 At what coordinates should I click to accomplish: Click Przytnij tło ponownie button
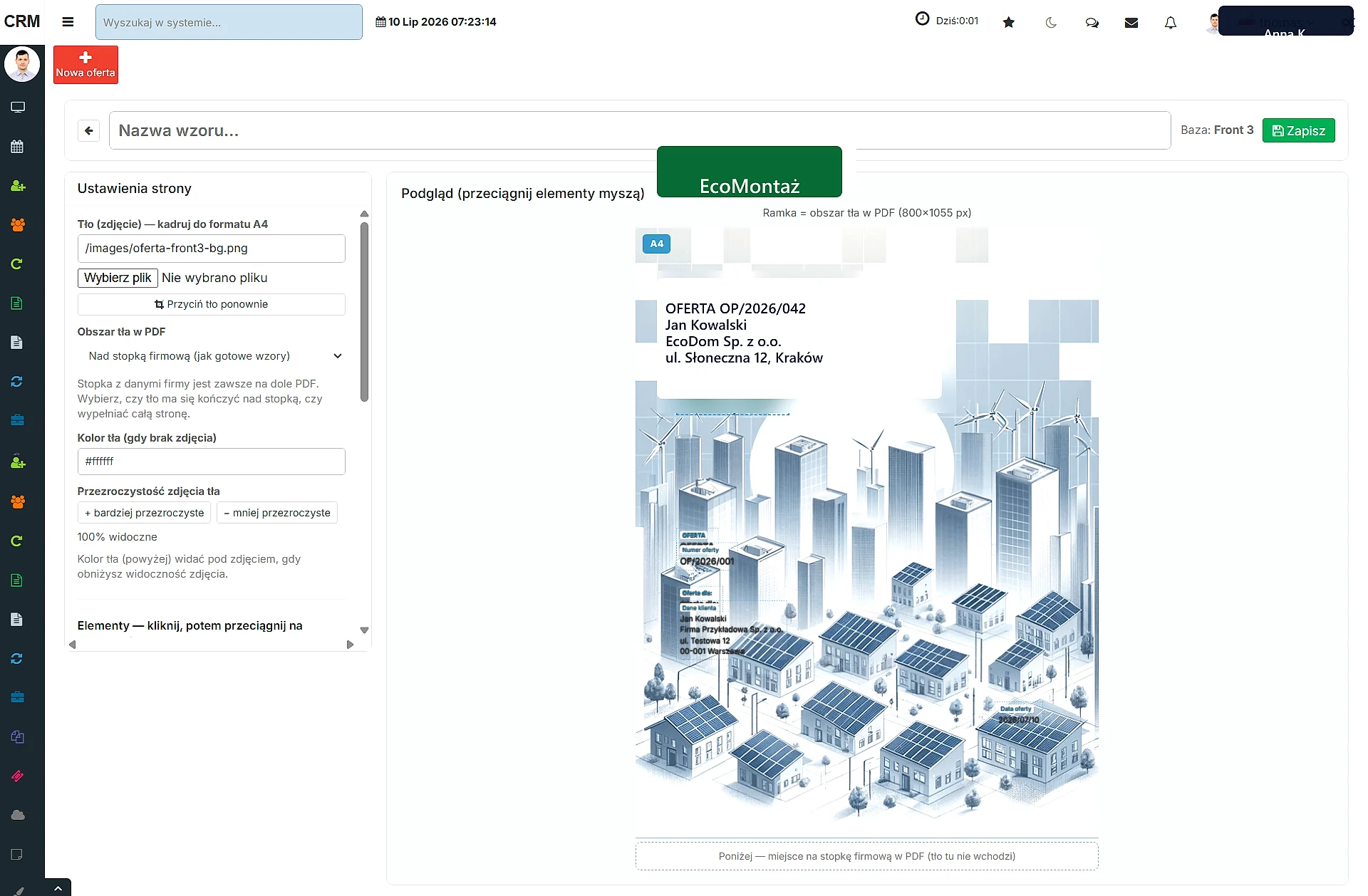tap(212, 304)
